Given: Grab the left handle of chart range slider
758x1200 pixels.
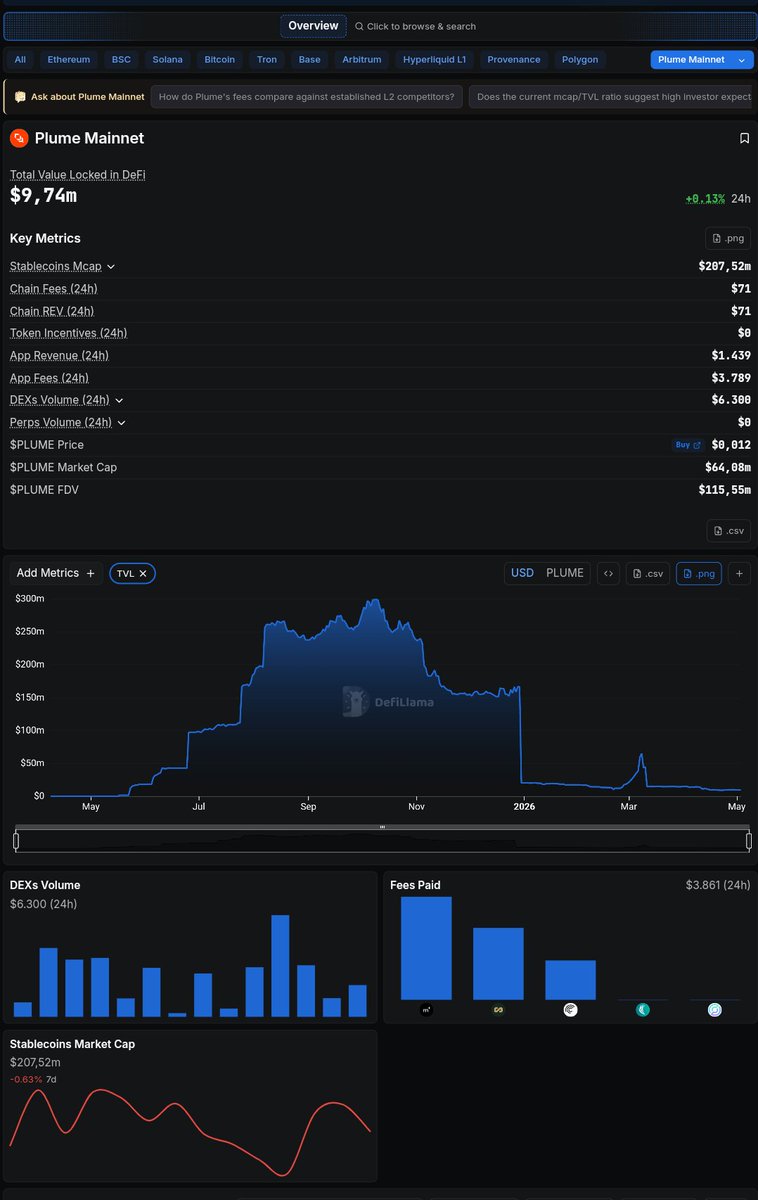Looking at the screenshot, I should click(x=15, y=840).
